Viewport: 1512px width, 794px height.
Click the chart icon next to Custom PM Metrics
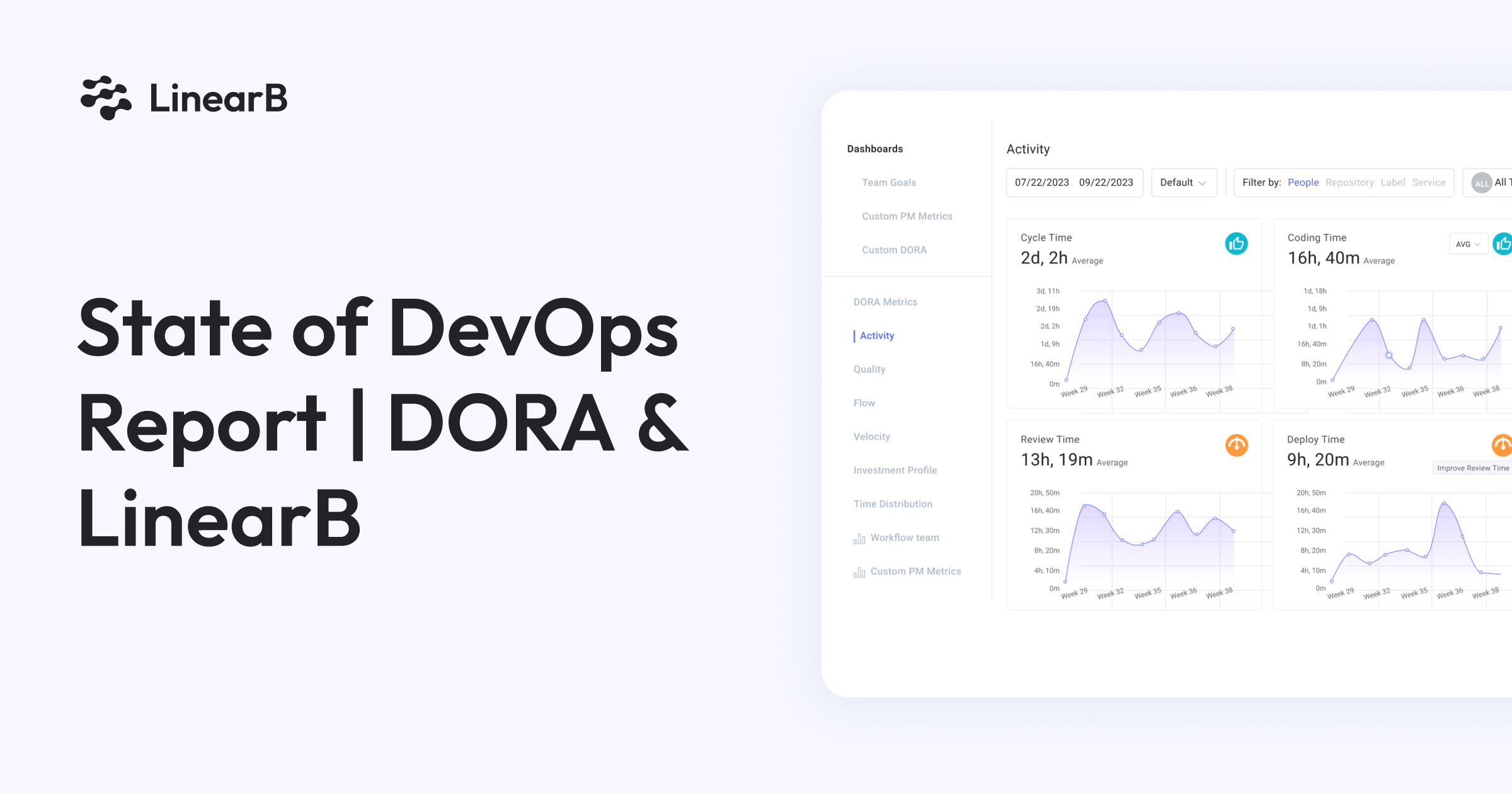860,571
